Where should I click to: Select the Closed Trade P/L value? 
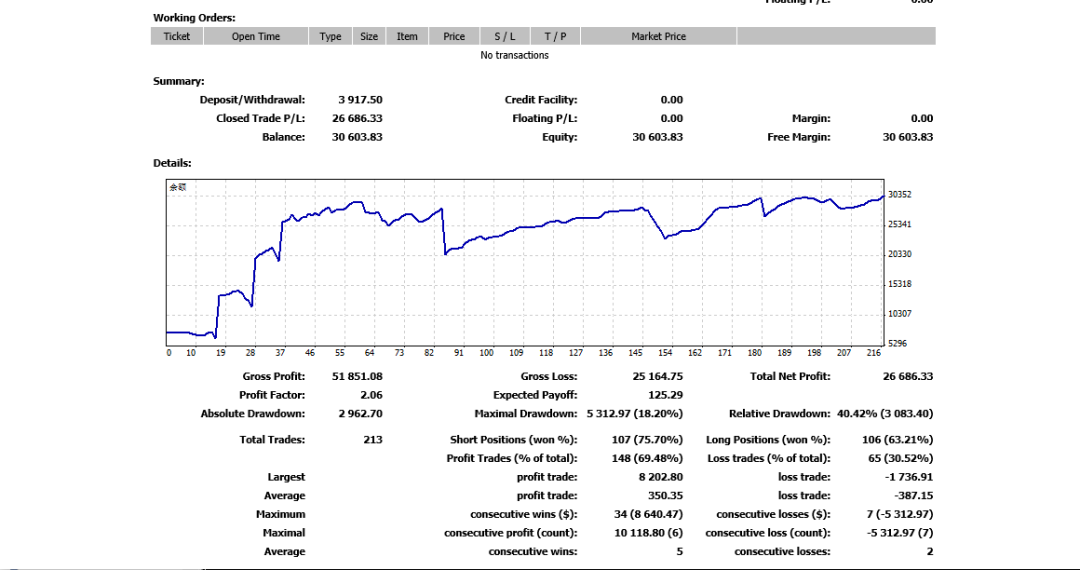tap(357, 118)
